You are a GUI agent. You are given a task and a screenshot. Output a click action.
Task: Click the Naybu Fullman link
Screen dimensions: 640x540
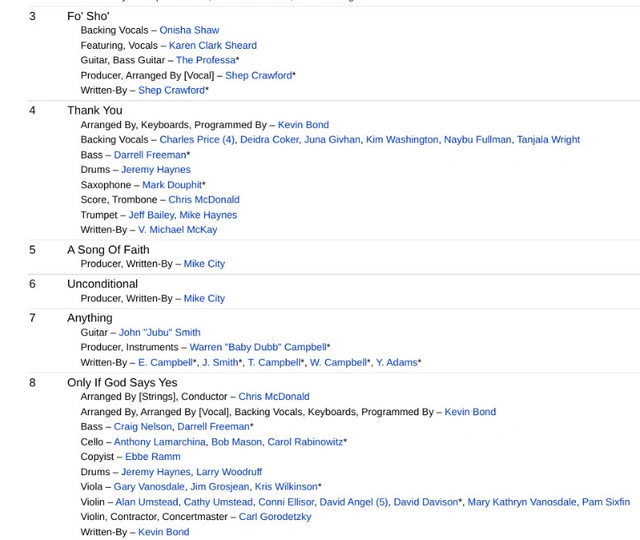pos(476,140)
